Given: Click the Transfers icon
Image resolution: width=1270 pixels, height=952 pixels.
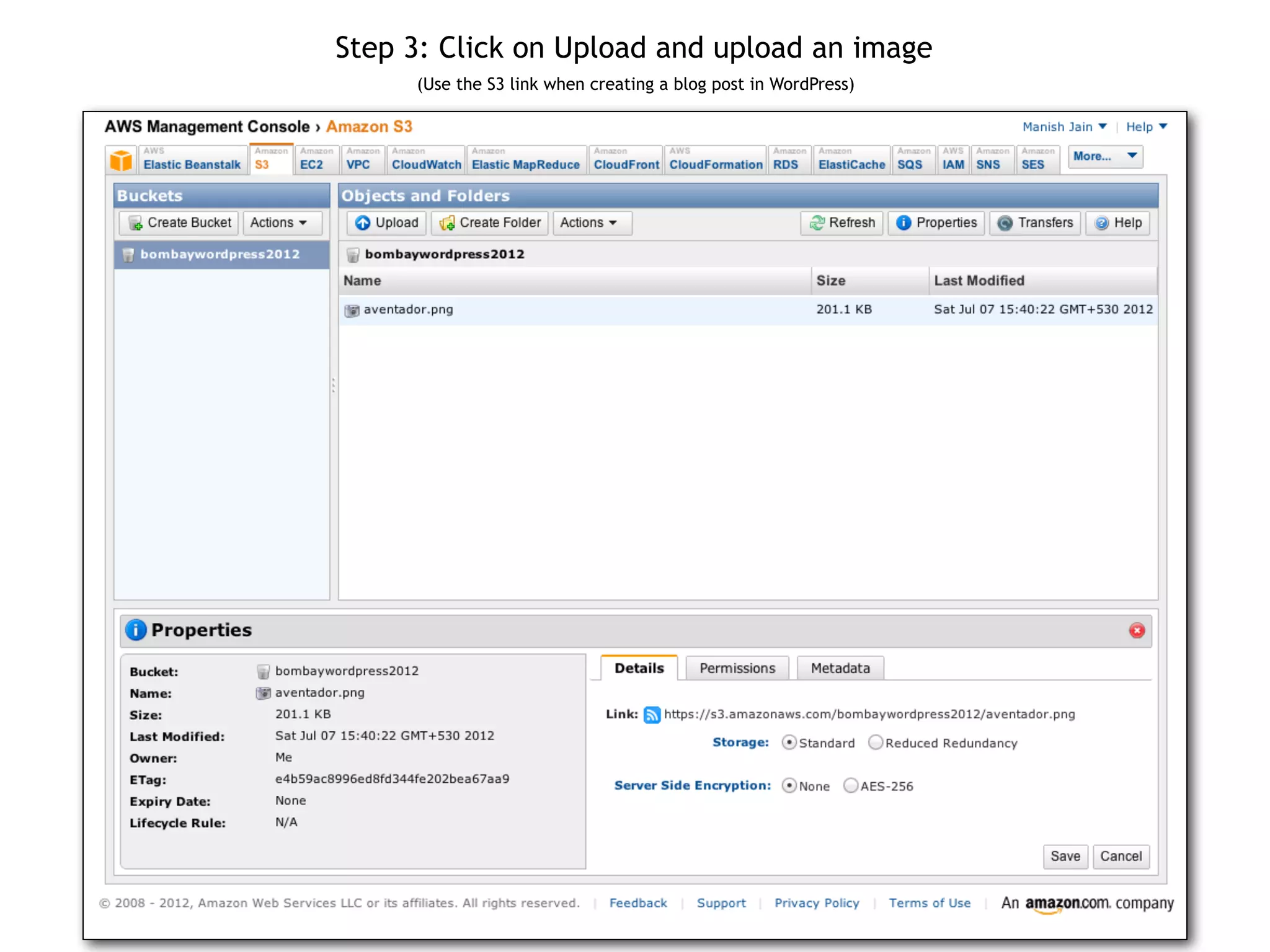Looking at the screenshot, I should [1005, 223].
